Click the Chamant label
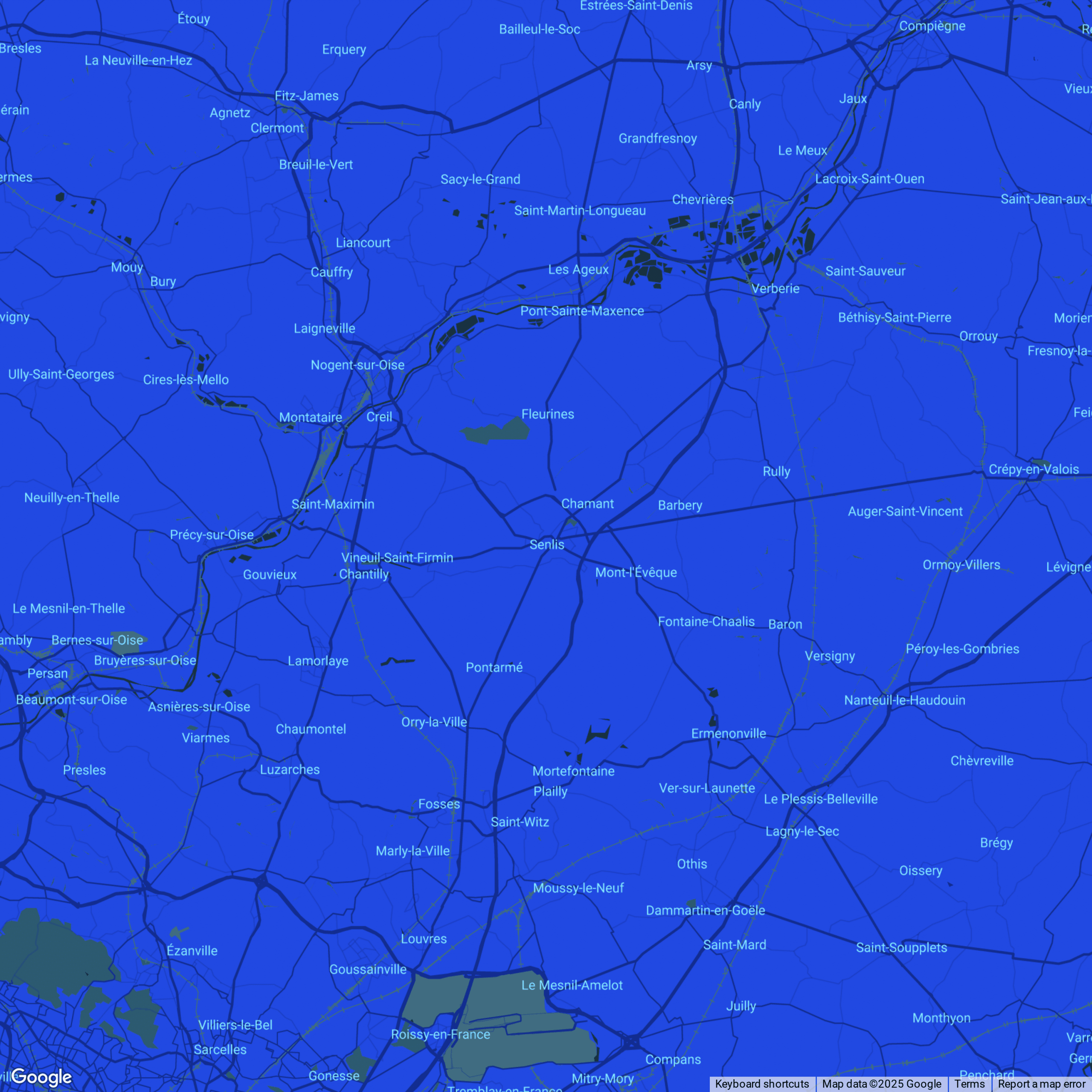This screenshot has width=1092, height=1092. point(587,504)
